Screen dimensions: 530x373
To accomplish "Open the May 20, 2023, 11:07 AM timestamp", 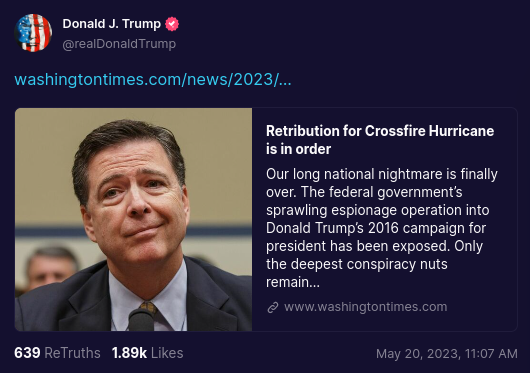I will coord(447,354).
